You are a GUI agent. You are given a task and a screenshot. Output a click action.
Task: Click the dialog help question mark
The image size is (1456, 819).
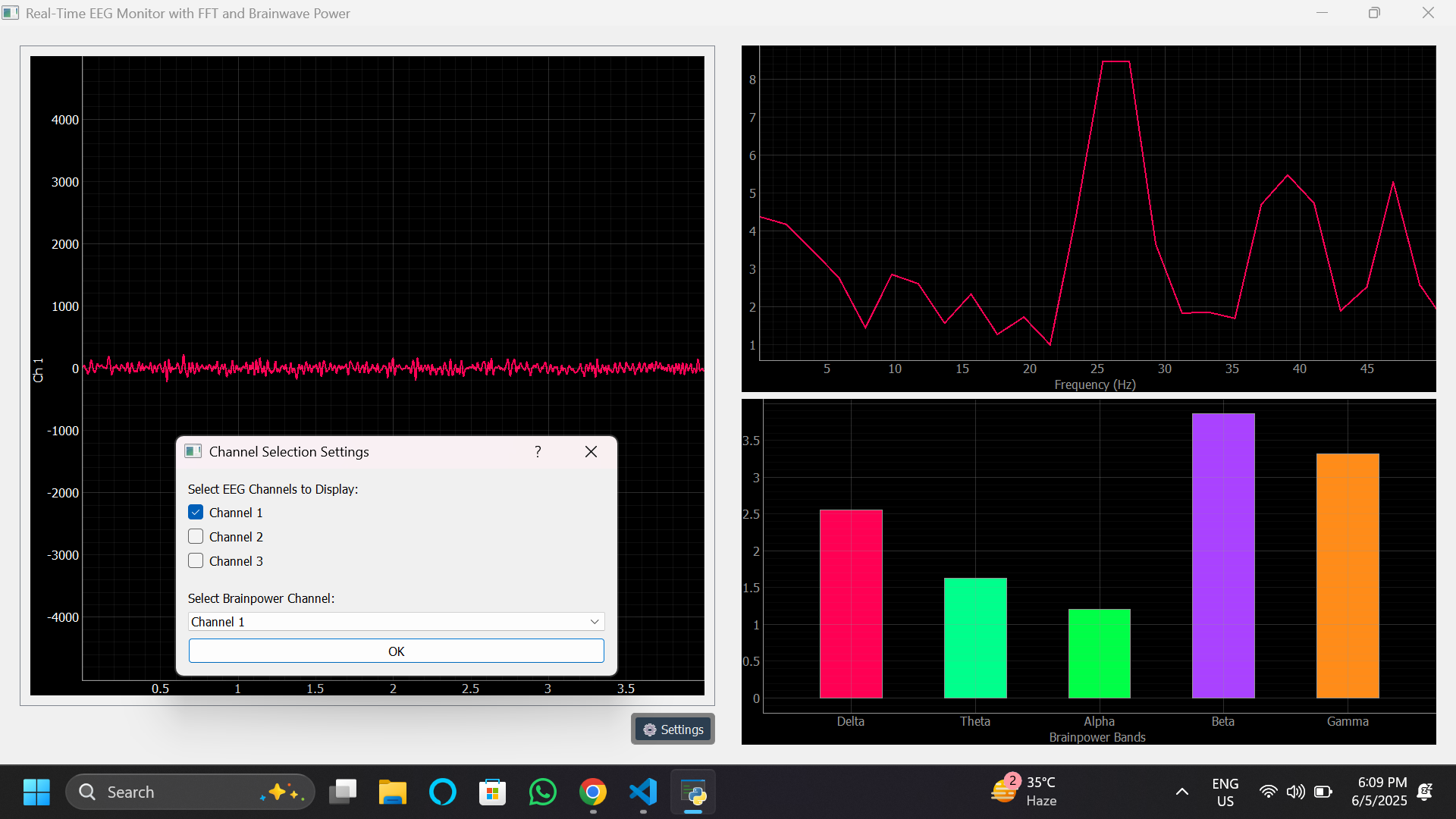coord(538,452)
